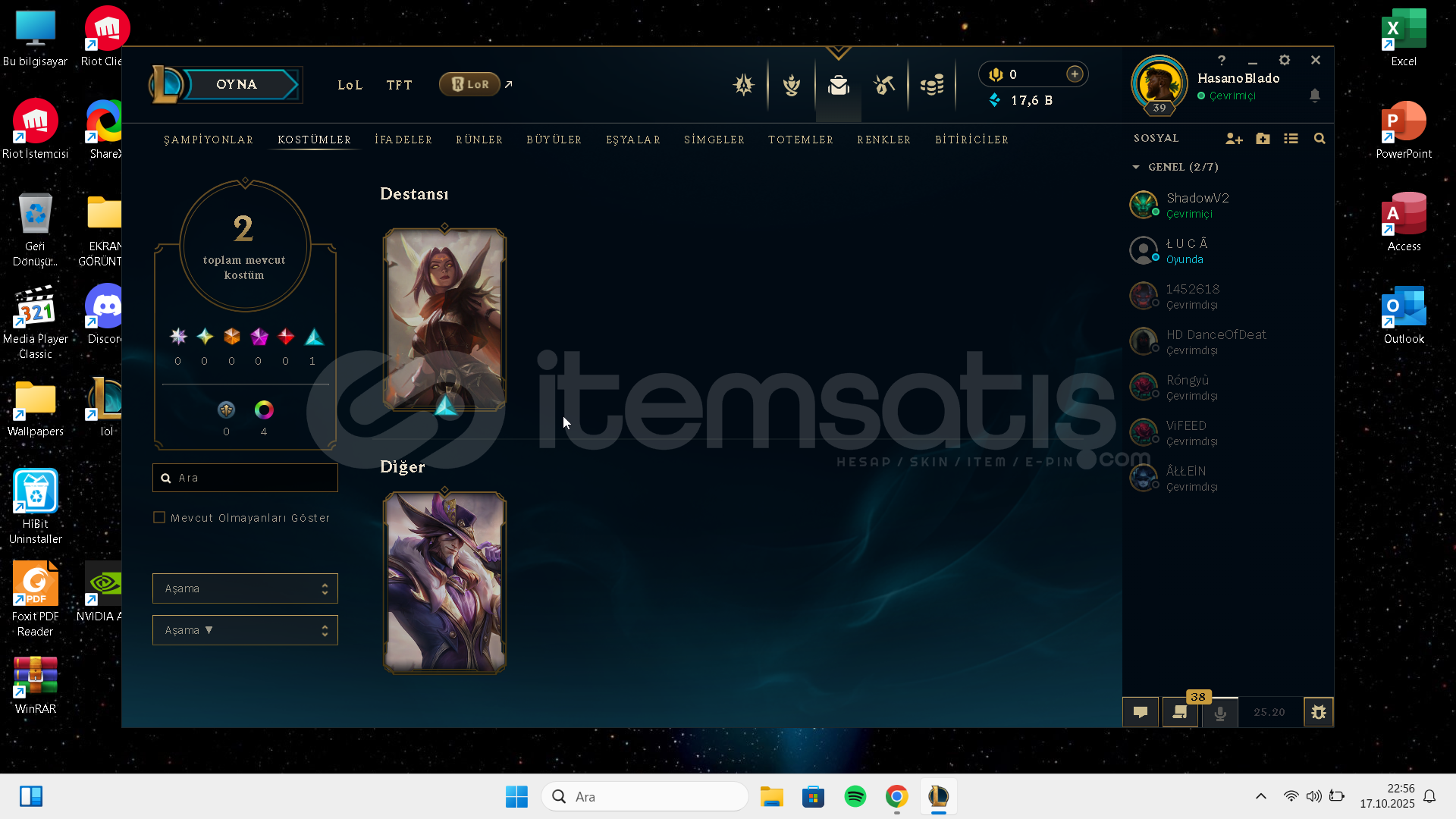Viewport: 1456px width, 819px height.
Task: Open the missions icon with 38 badge
Action: pyautogui.click(x=1180, y=712)
